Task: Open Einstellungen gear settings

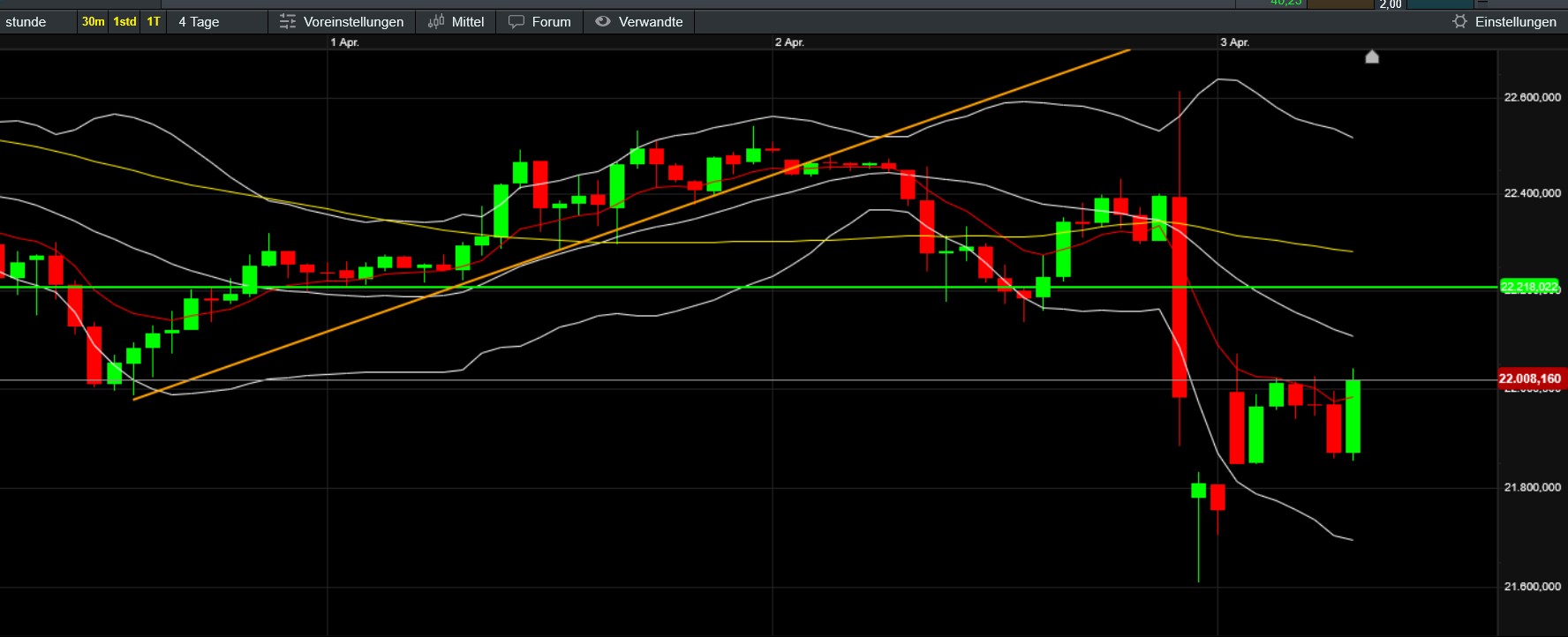Action: 1504,22
